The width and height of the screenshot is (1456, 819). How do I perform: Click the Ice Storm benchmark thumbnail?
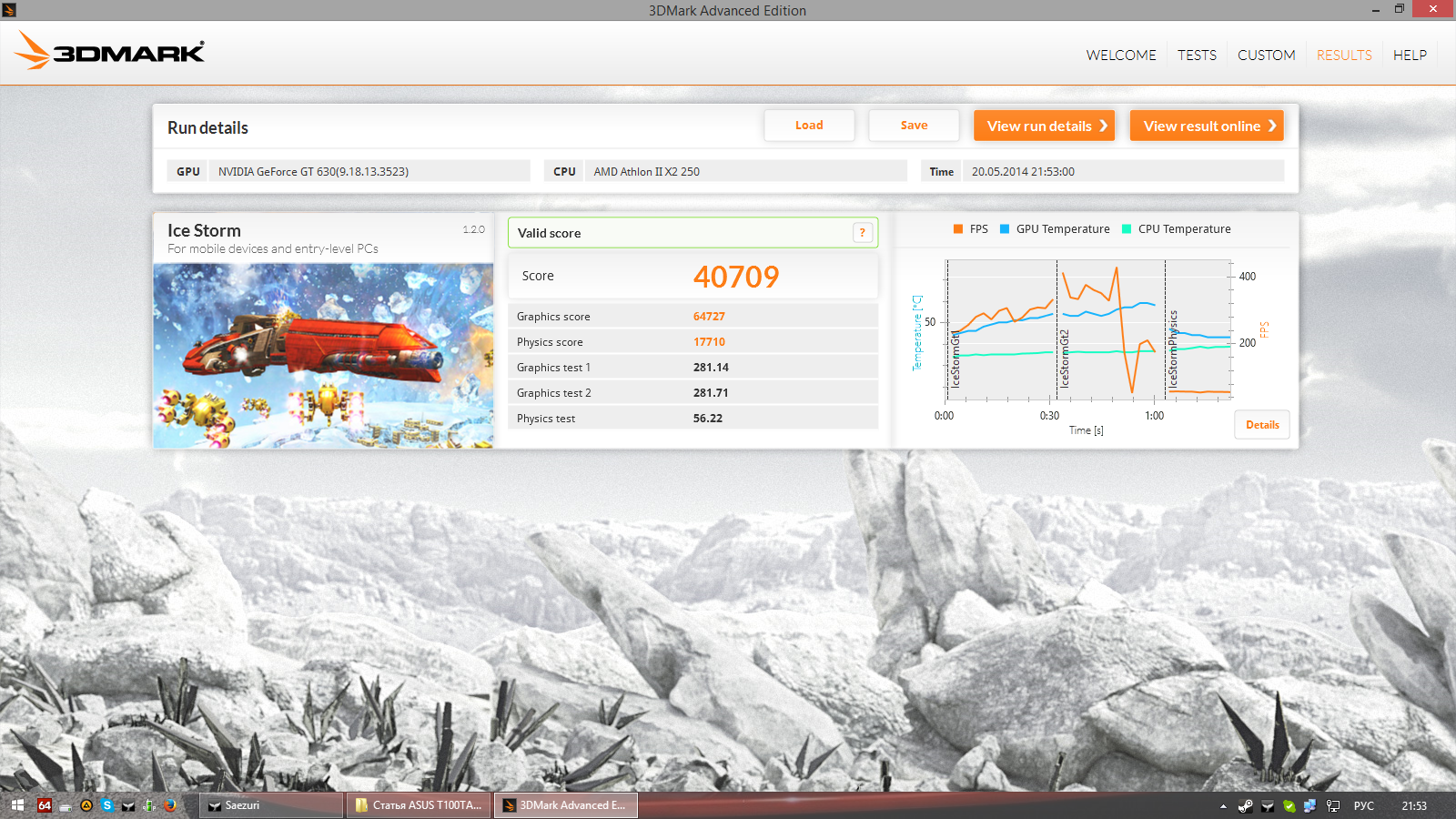click(x=323, y=356)
